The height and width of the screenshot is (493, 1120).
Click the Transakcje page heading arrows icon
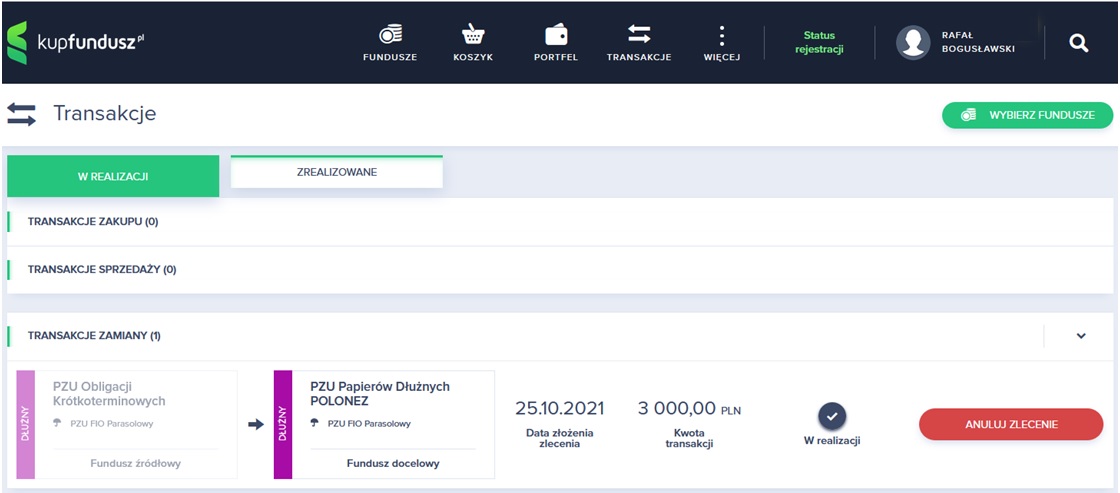(21, 114)
